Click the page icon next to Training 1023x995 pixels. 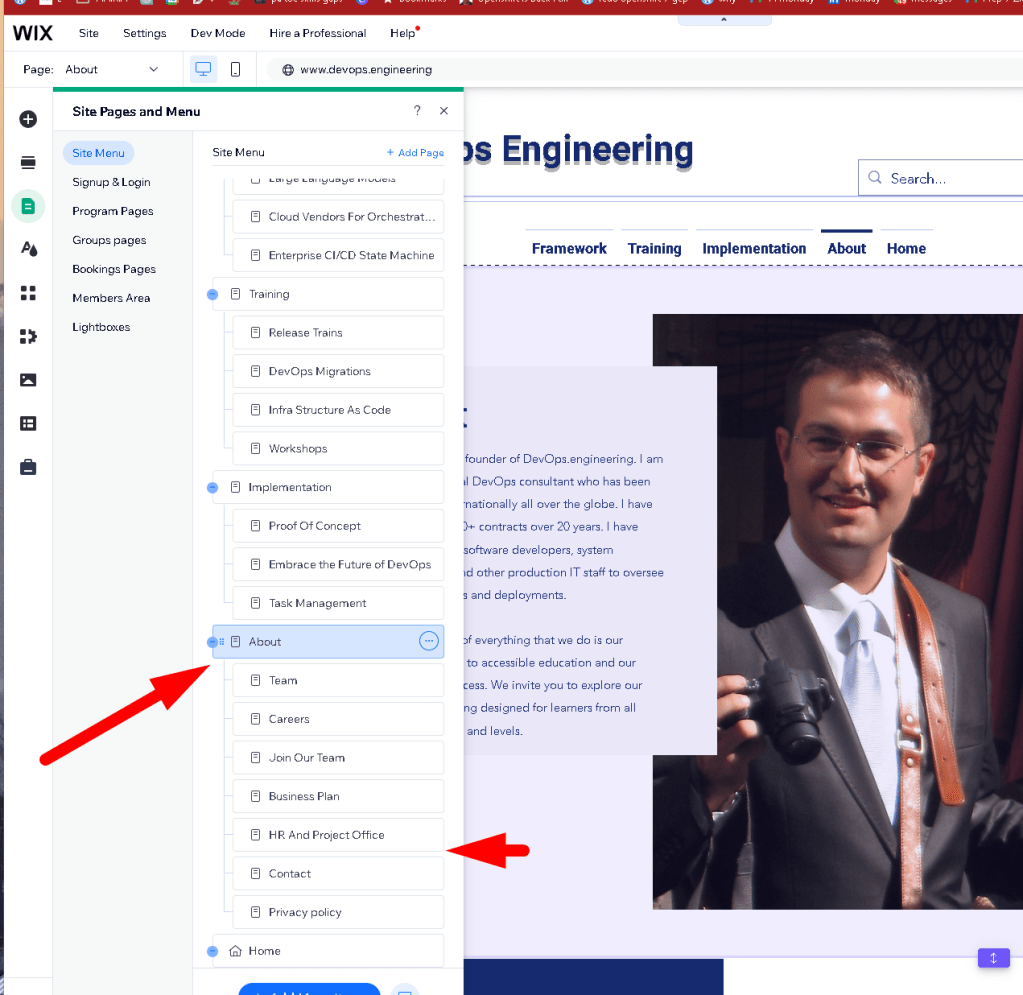click(x=236, y=294)
